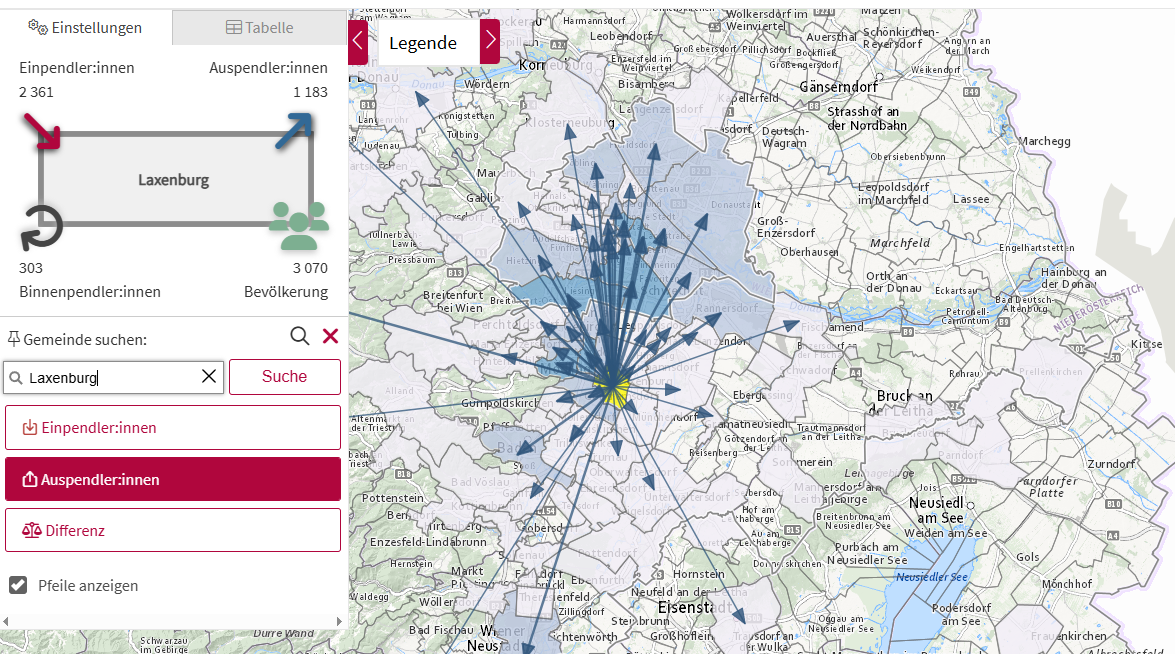This screenshot has width=1175, height=654.
Task: Select the Einpendler:innen button
Action: 173,428
